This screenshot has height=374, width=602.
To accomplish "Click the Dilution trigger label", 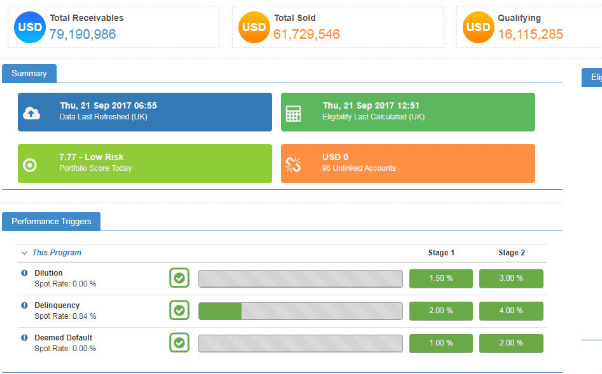I will click(x=48, y=273).
